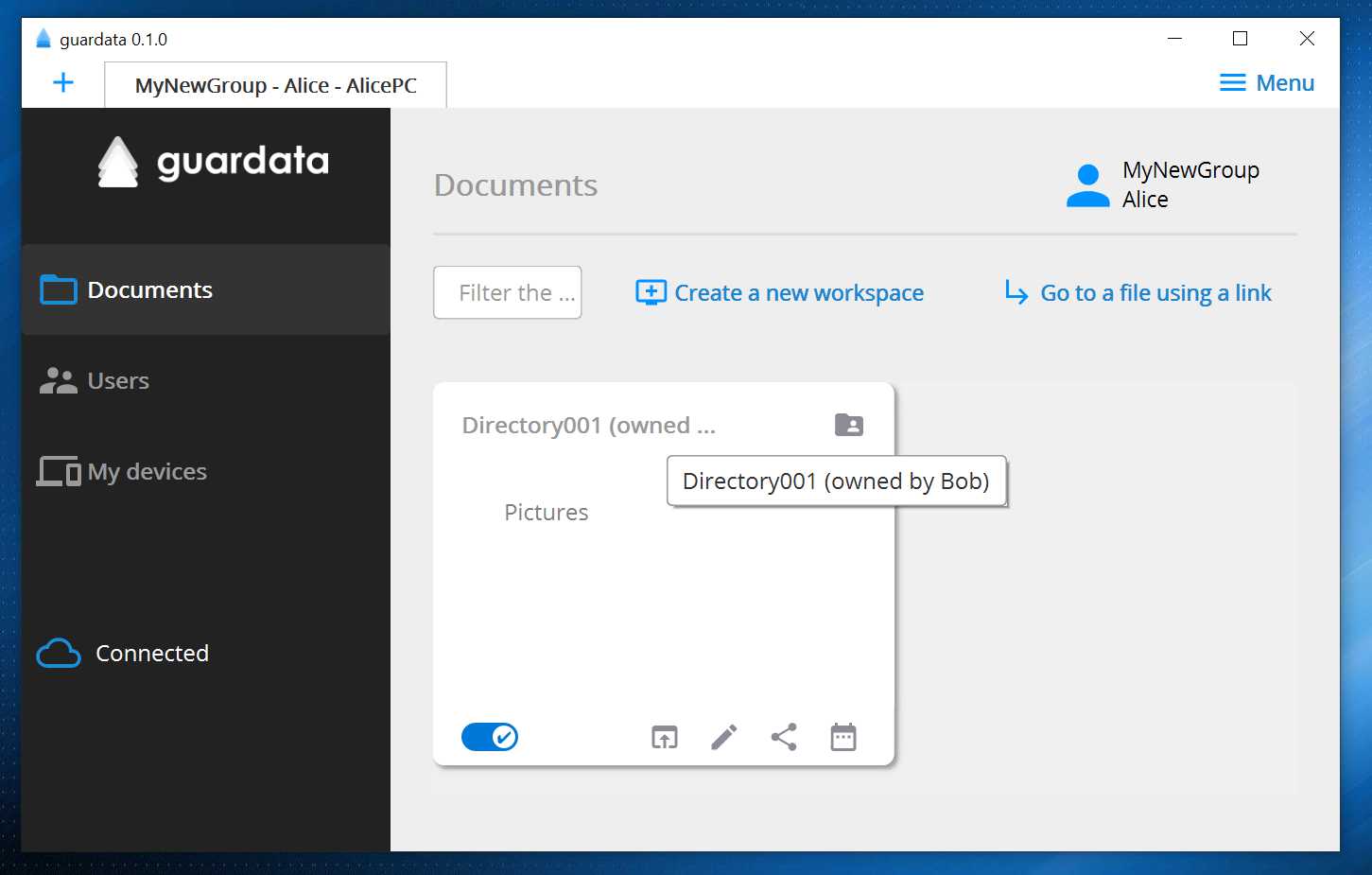
Task: Open the Pictures folder
Action: click(547, 512)
